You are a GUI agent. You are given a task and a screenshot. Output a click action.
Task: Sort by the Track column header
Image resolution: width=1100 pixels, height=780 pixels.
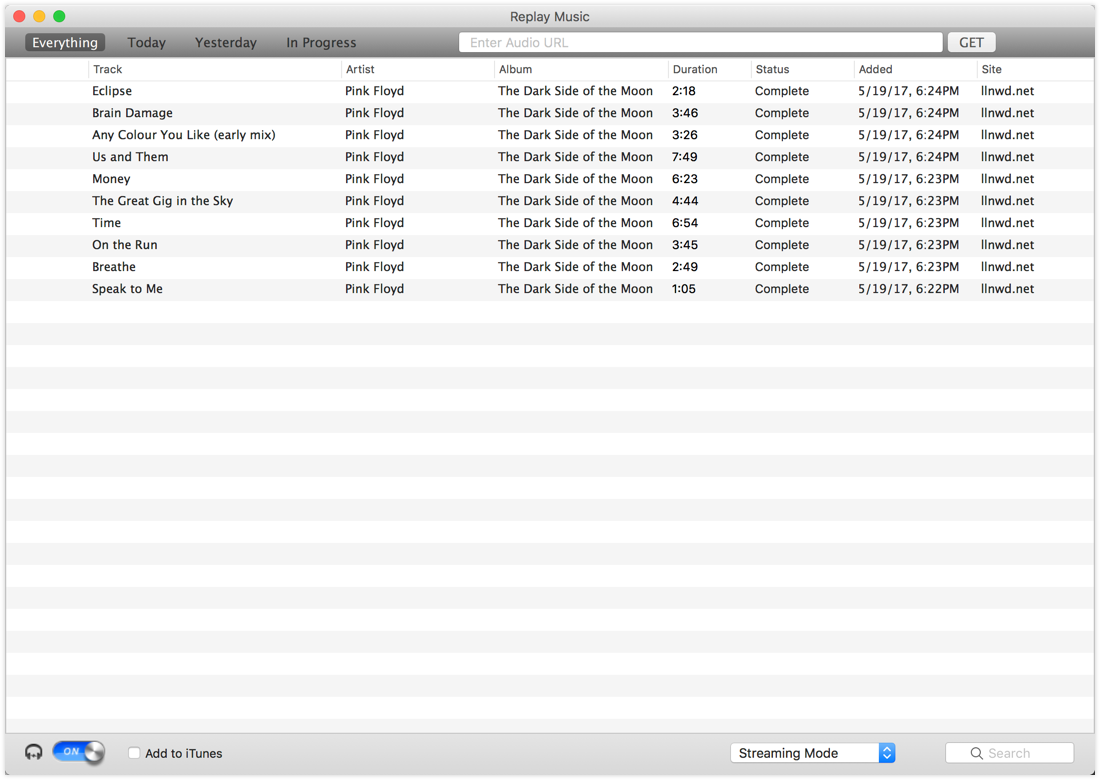click(x=215, y=69)
